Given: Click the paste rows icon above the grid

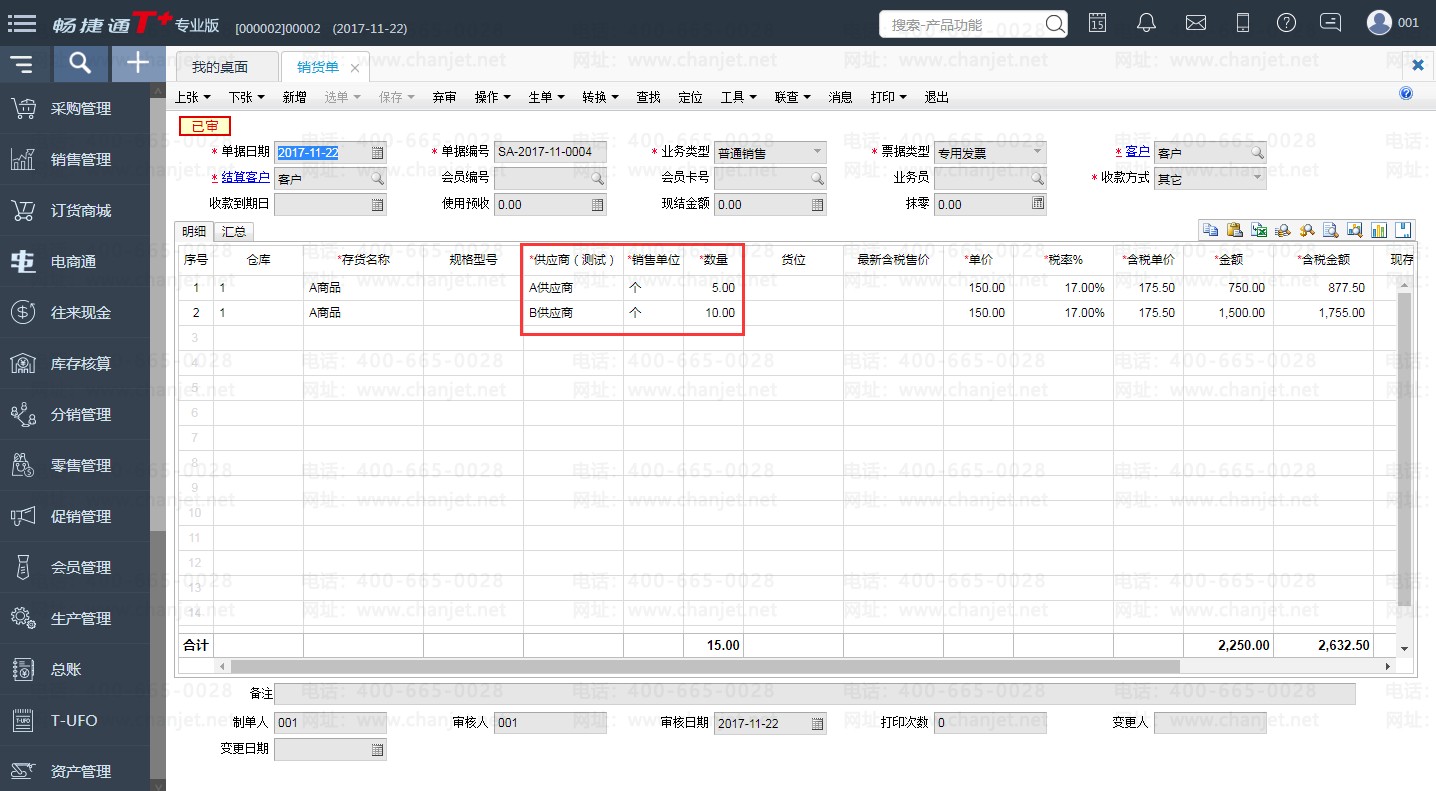Looking at the screenshot, I should [1234, 230].
